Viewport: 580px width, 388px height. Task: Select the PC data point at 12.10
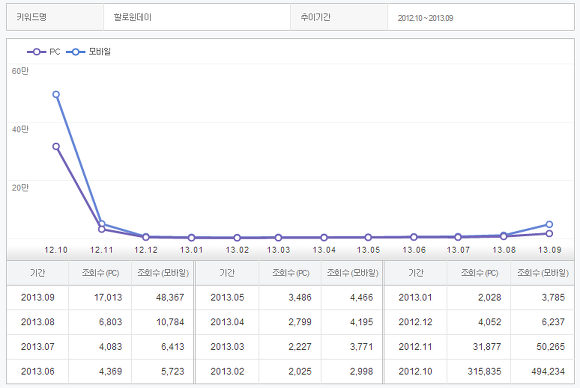[56, 146]
